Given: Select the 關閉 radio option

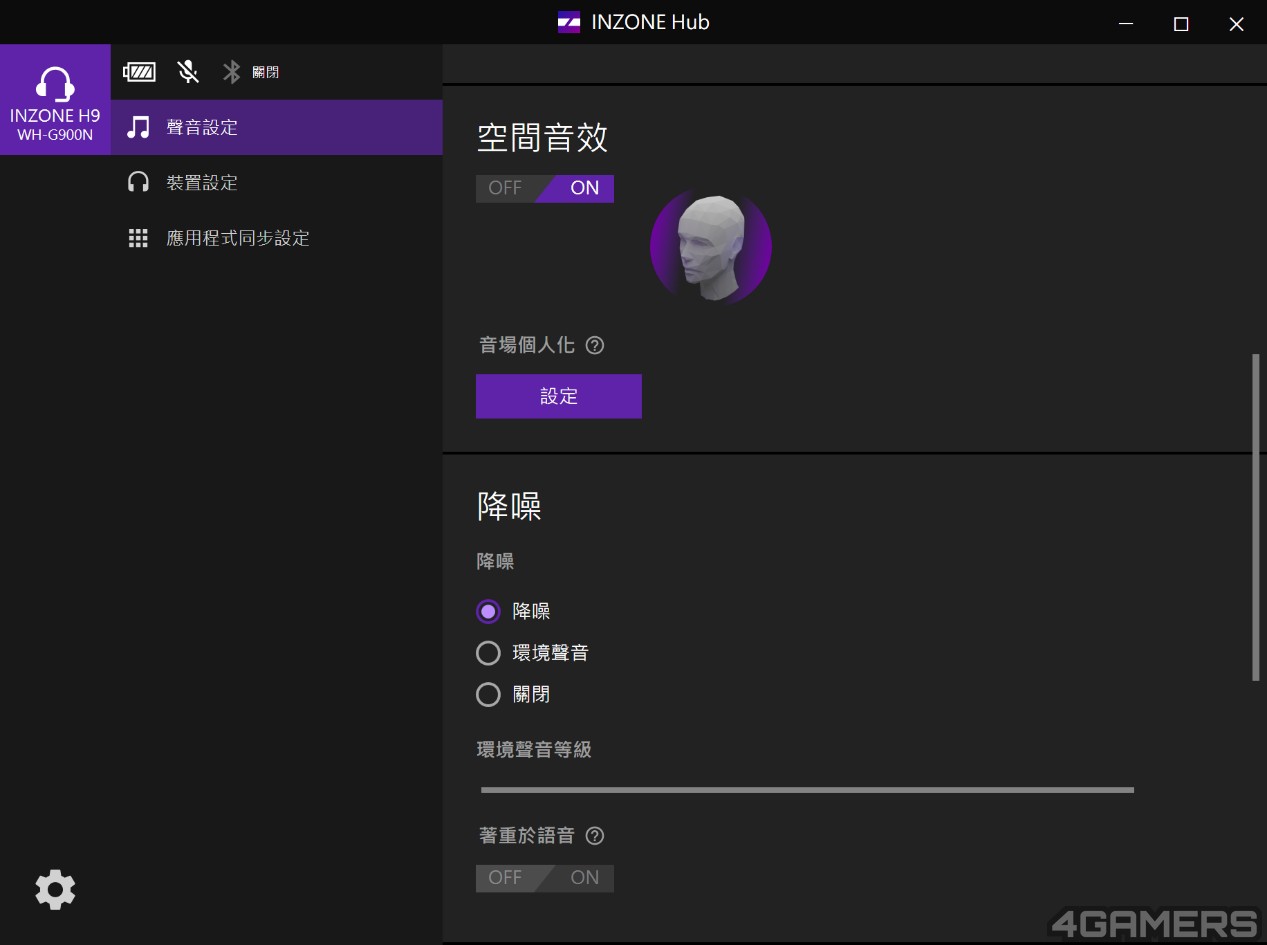Looking at the screenshot, I should click(x=488, y=695).
